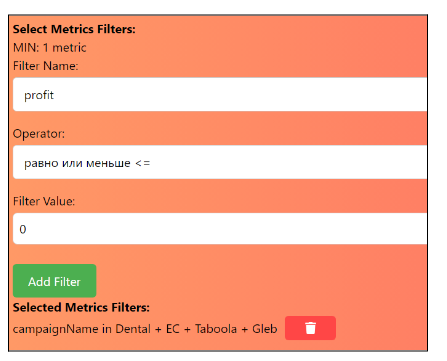Click the "Operator:" label
The width and height of the screenshot is (447, 361).
coord(39,134)
